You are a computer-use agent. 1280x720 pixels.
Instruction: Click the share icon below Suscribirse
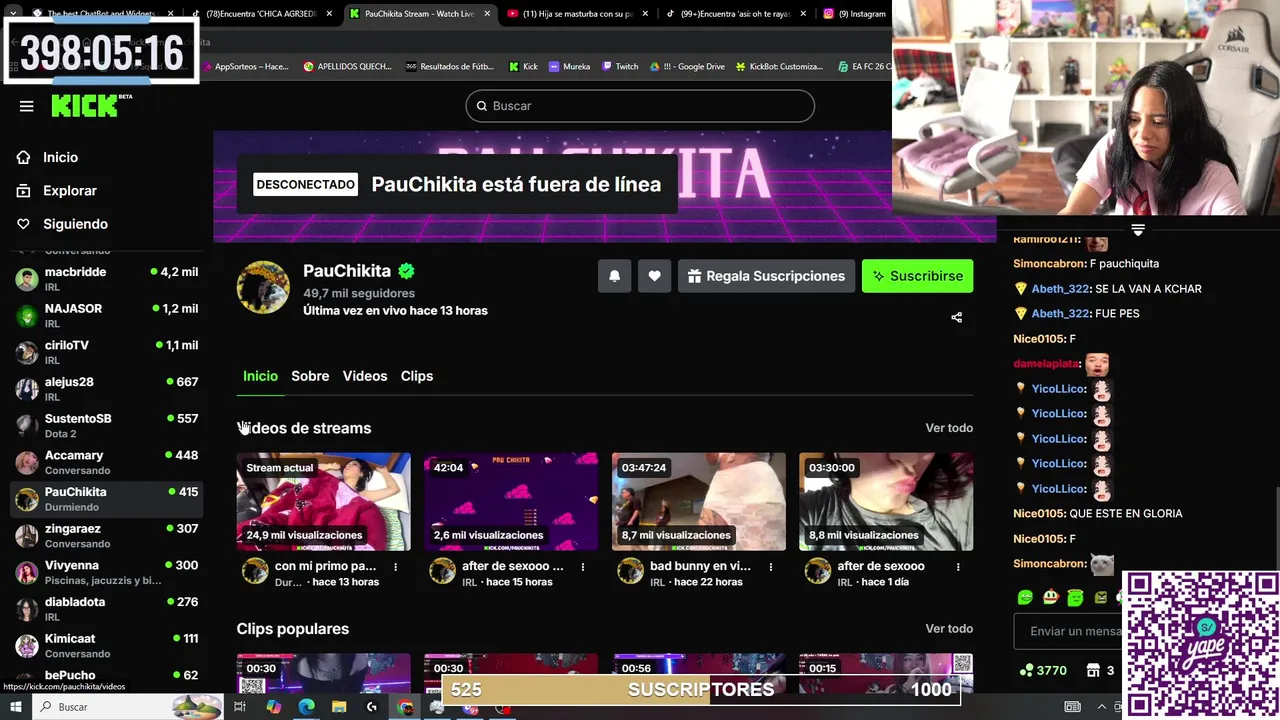[956, 317]
